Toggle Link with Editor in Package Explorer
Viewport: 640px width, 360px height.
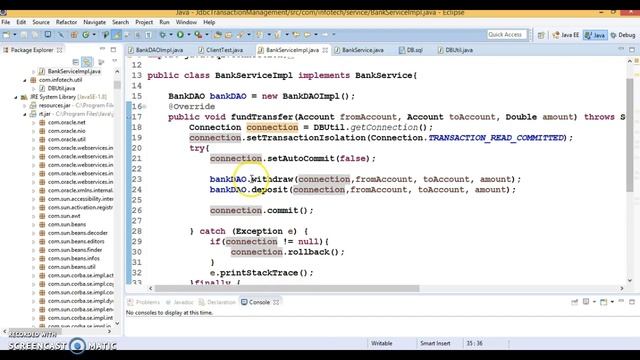coord(87,62)
